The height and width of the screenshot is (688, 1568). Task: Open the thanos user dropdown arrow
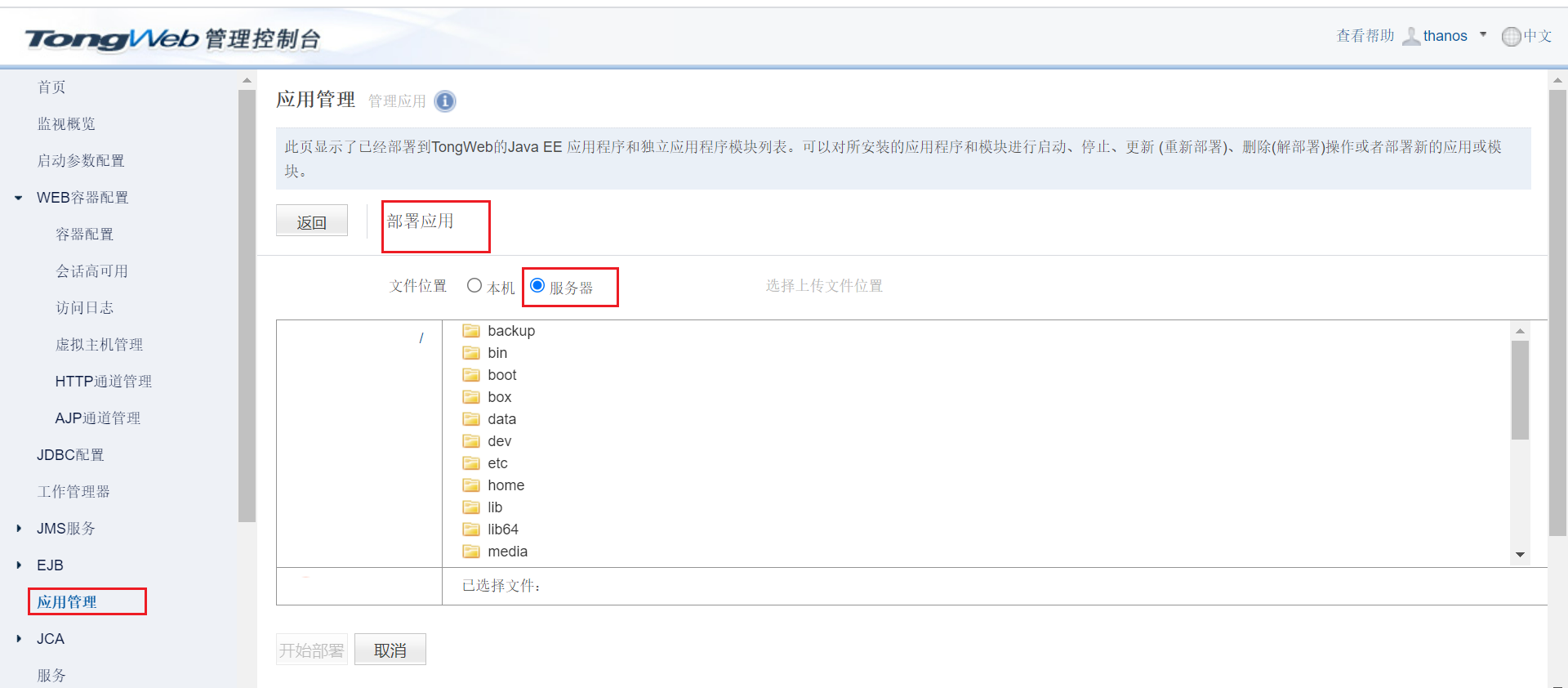1483,35
